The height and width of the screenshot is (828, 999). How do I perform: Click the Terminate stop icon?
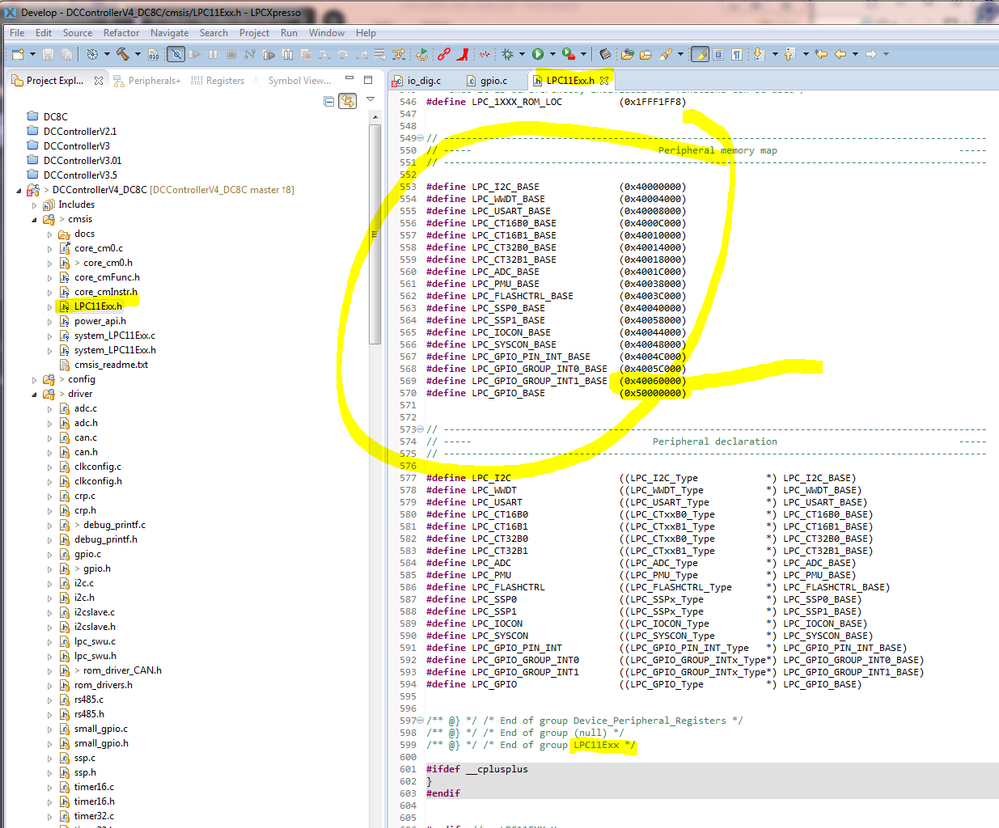[231, 54]
